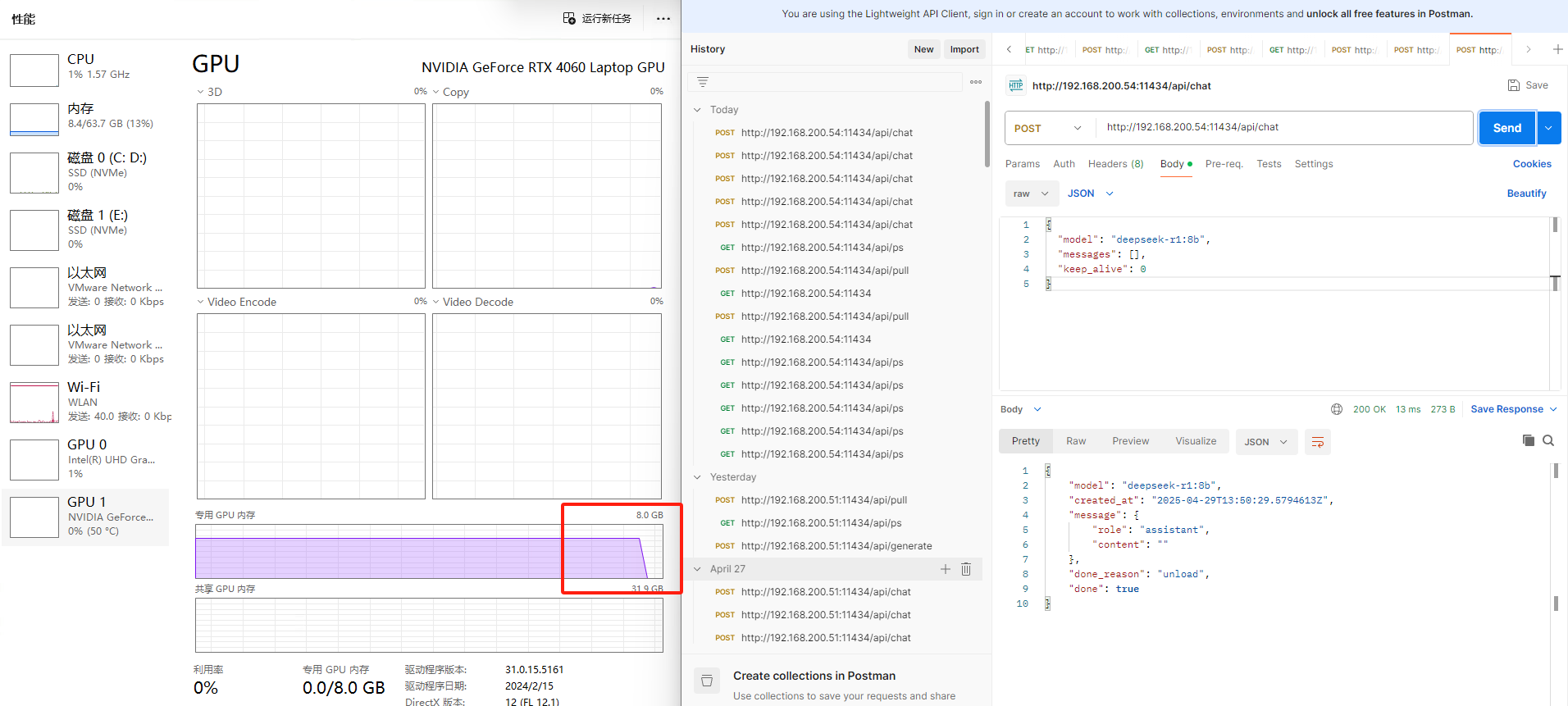Open the 3D graph engine selector

click(208, 92)
